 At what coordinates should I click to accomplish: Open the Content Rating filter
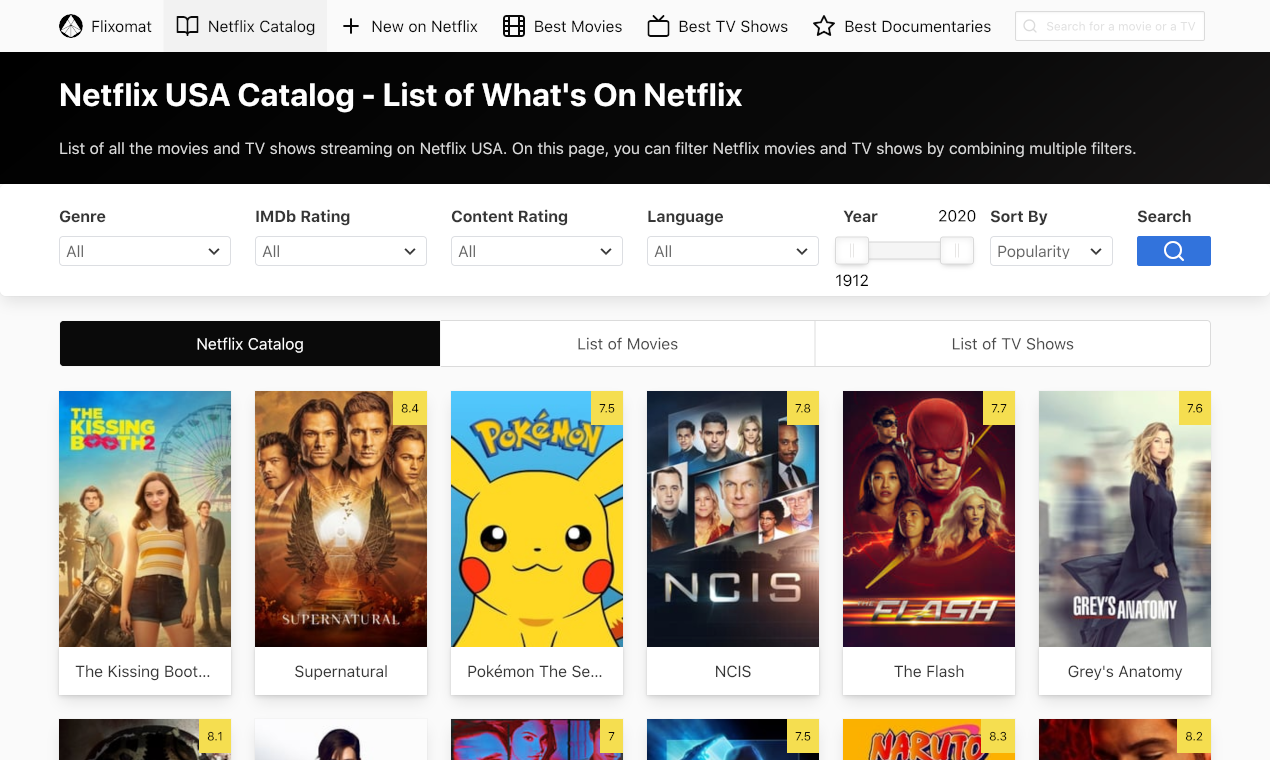coord(536,251)
